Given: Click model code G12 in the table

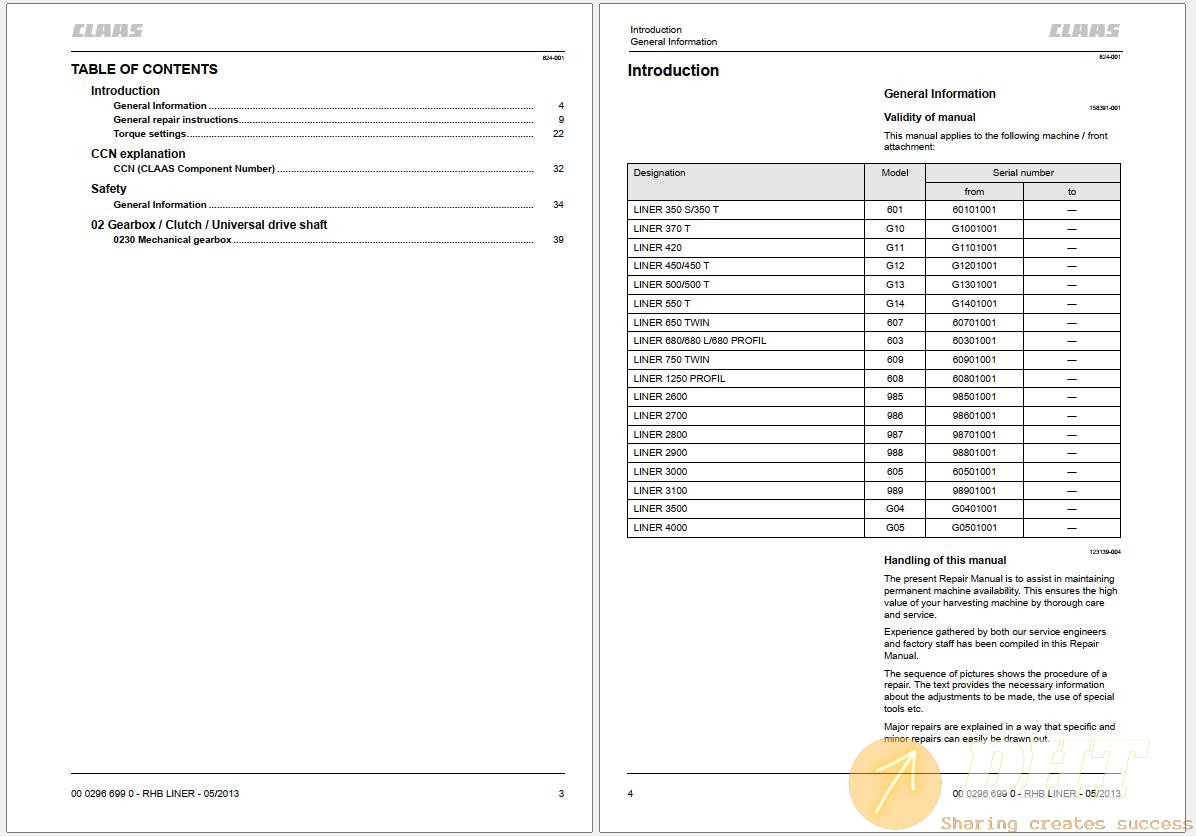Looking at the screenshot, I should point(895,265).
